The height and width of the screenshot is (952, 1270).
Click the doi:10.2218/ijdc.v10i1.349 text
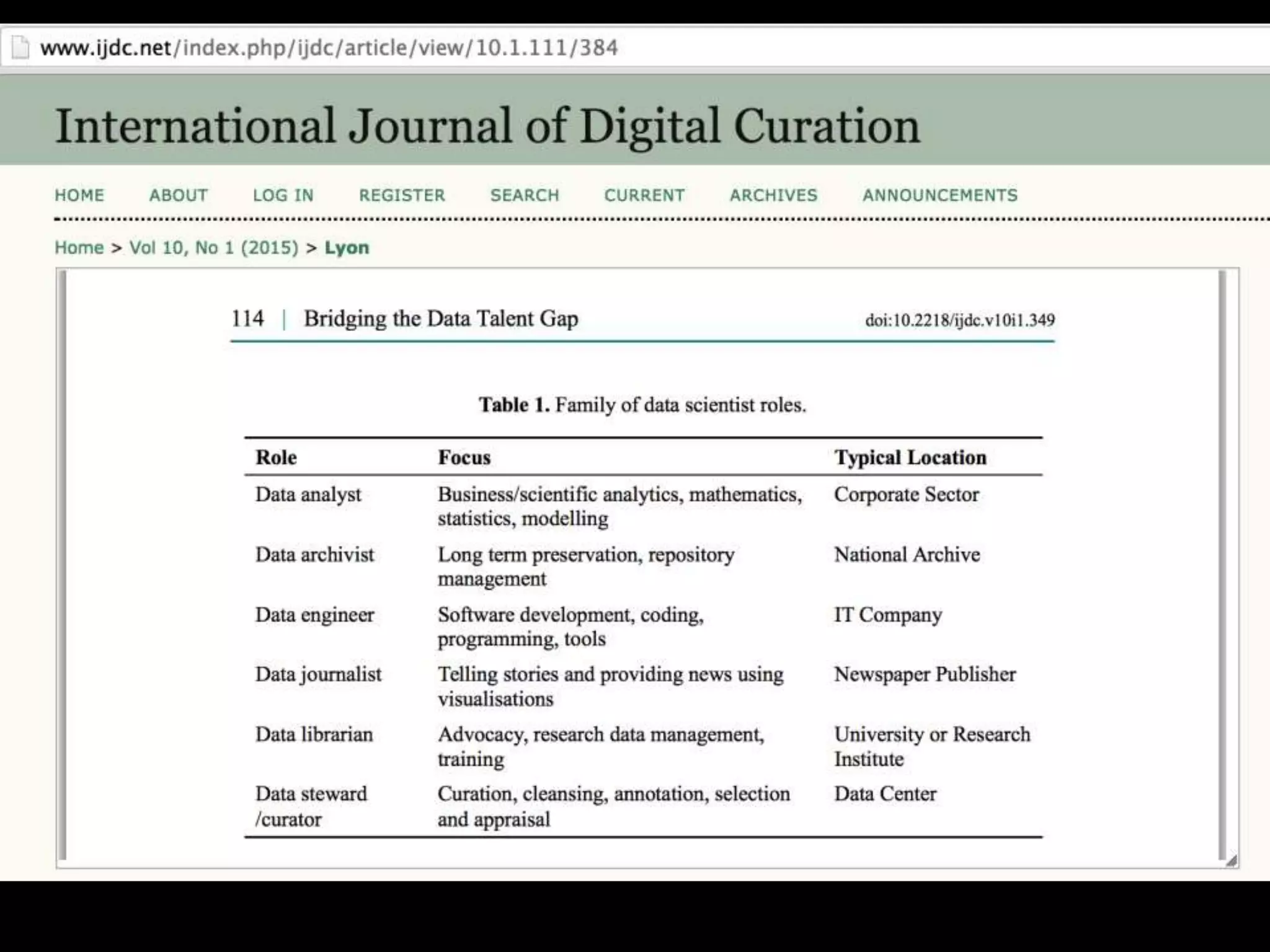click(959, 320)
